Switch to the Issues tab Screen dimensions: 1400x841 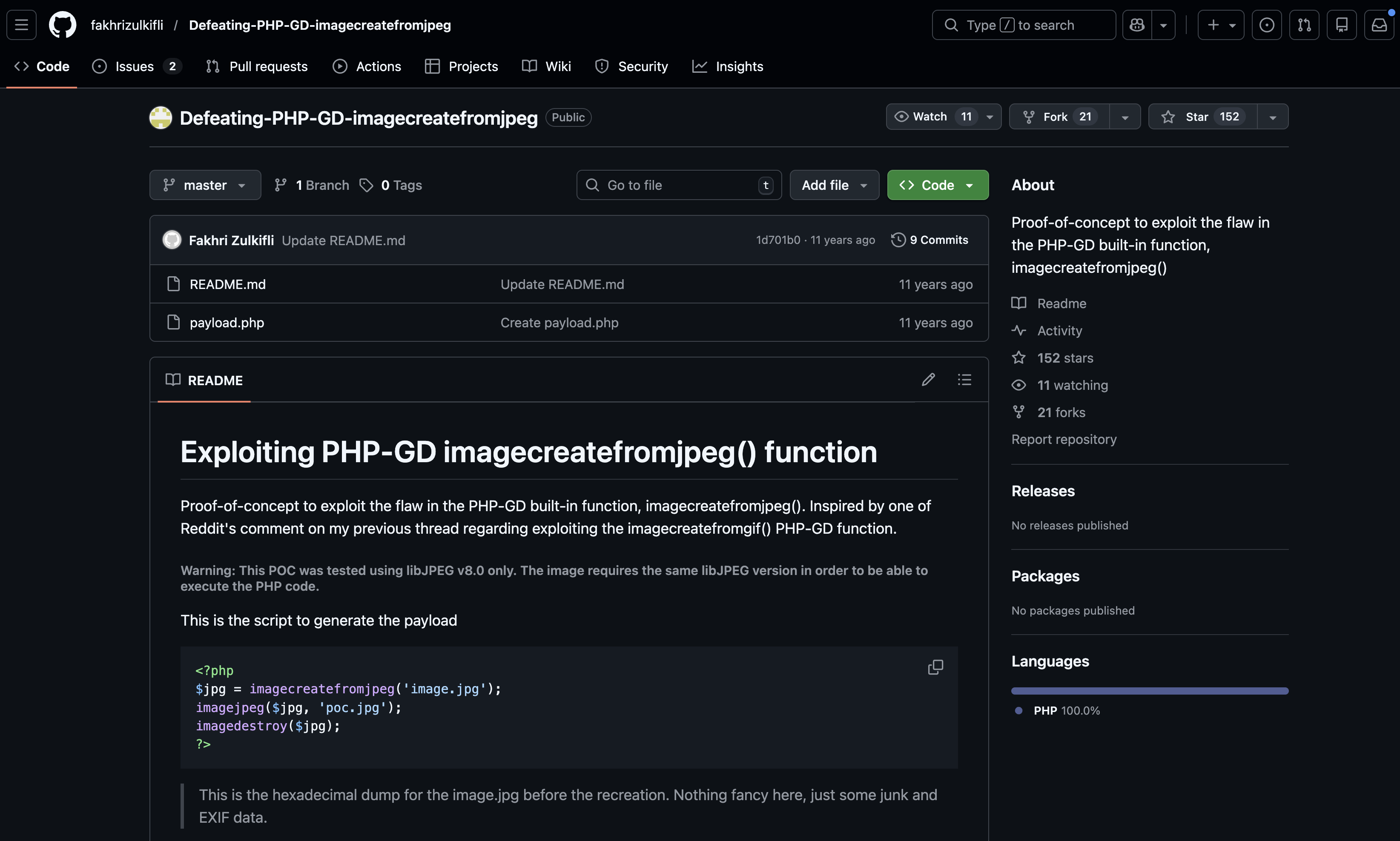[x=135, y=66]
